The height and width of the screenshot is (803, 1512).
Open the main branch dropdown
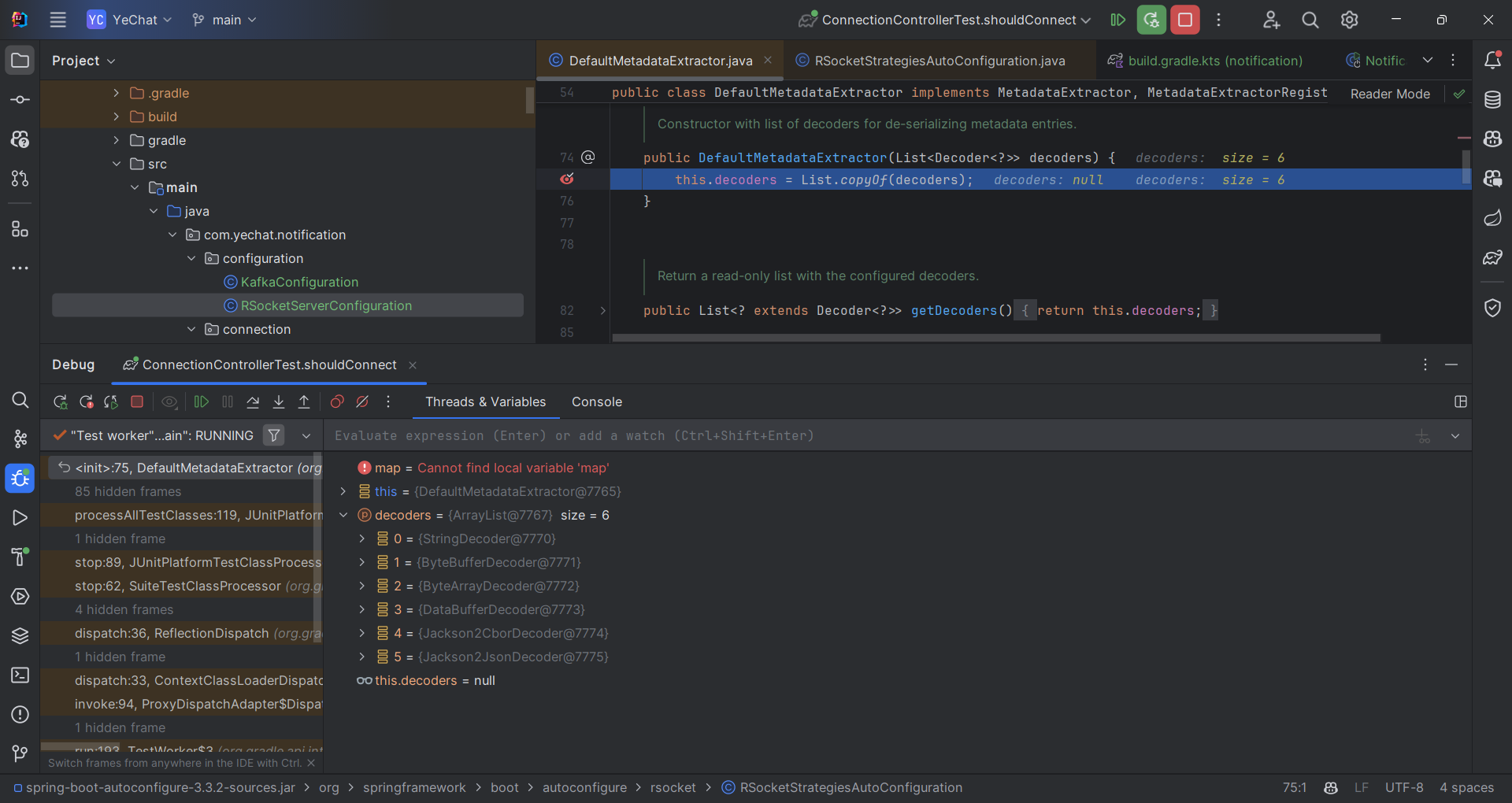(224, 20)
